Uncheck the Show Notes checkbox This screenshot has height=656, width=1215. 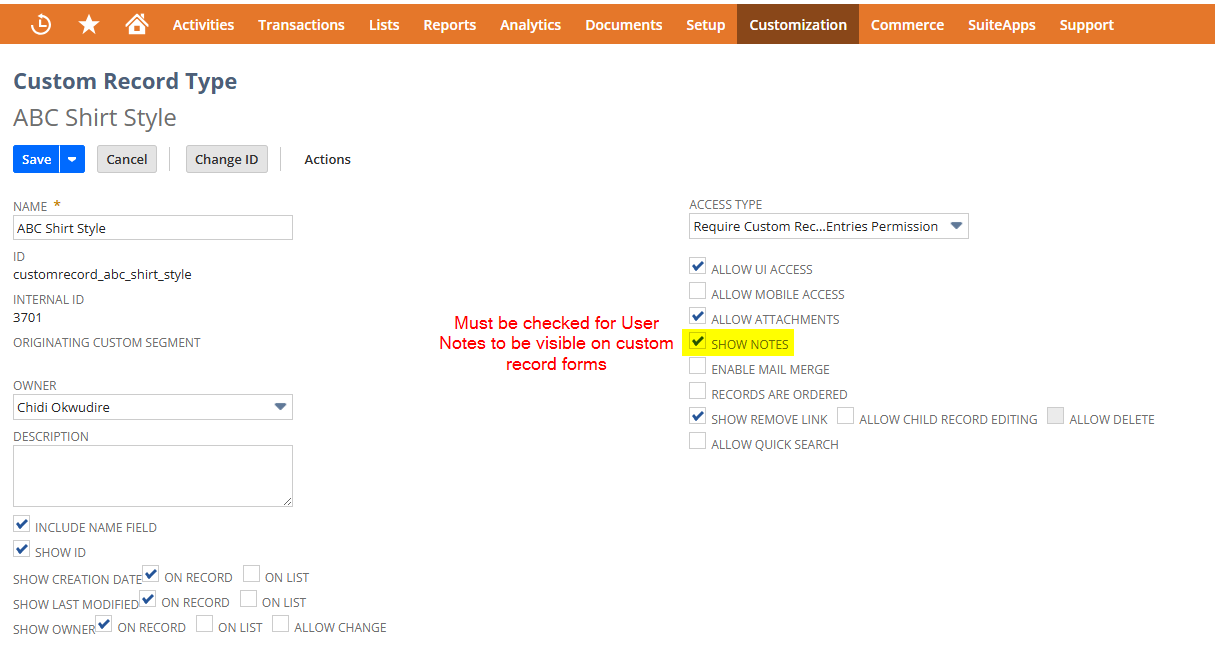pos(697,341)
